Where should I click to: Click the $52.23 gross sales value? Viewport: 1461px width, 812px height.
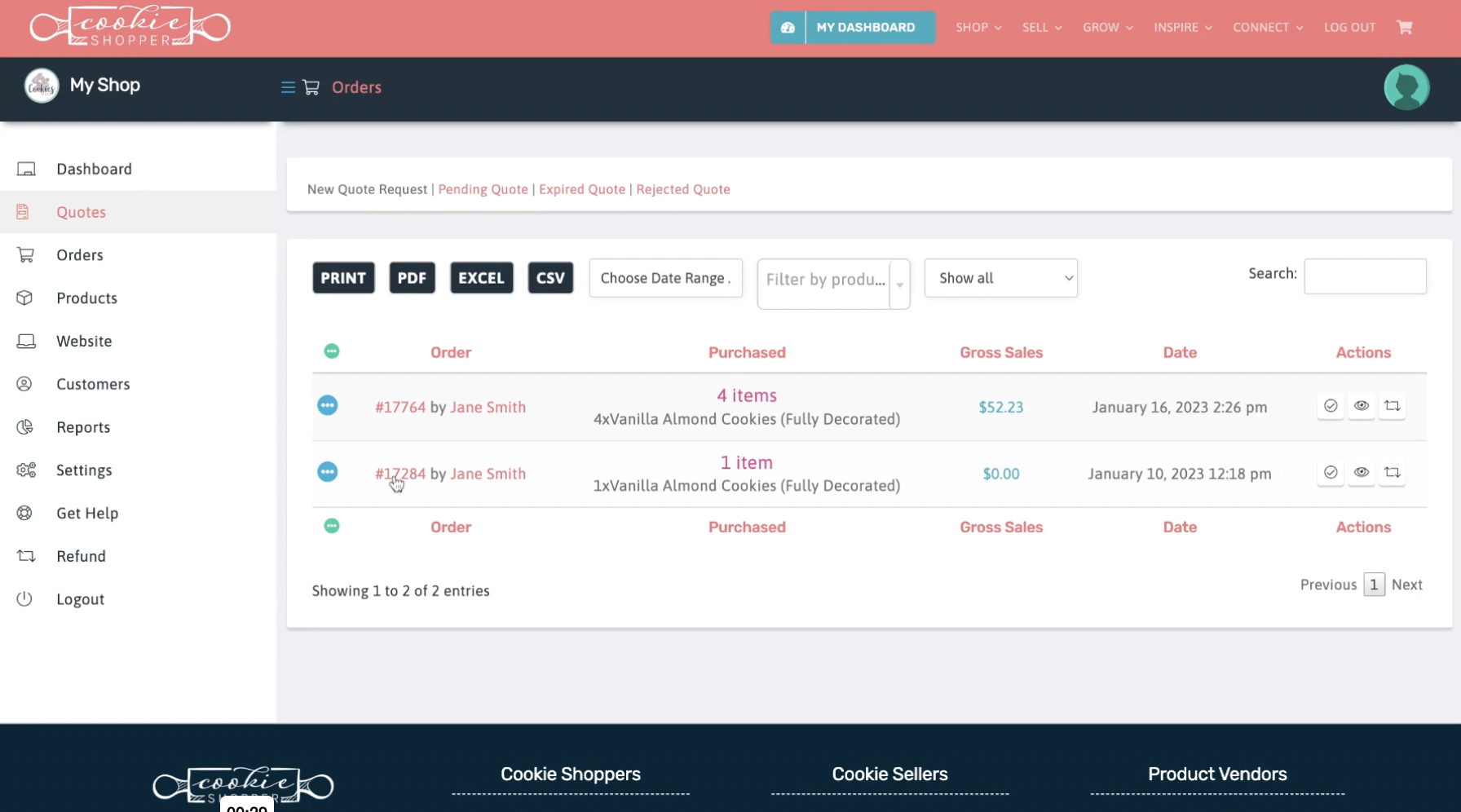coord(1001,407)
